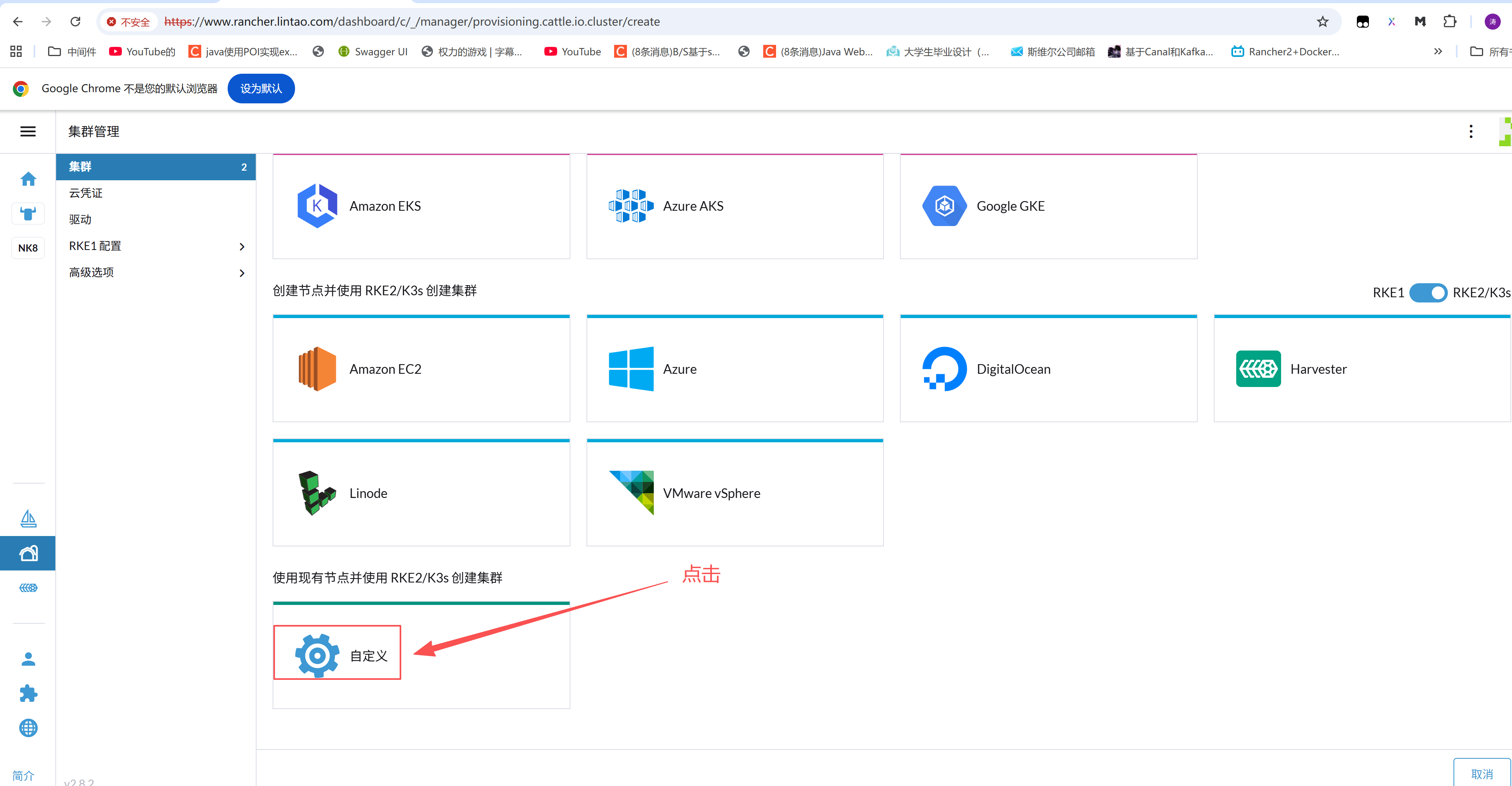Open Users & Authentication person icon
This screenshot has width=1512, height=786.
28,659
